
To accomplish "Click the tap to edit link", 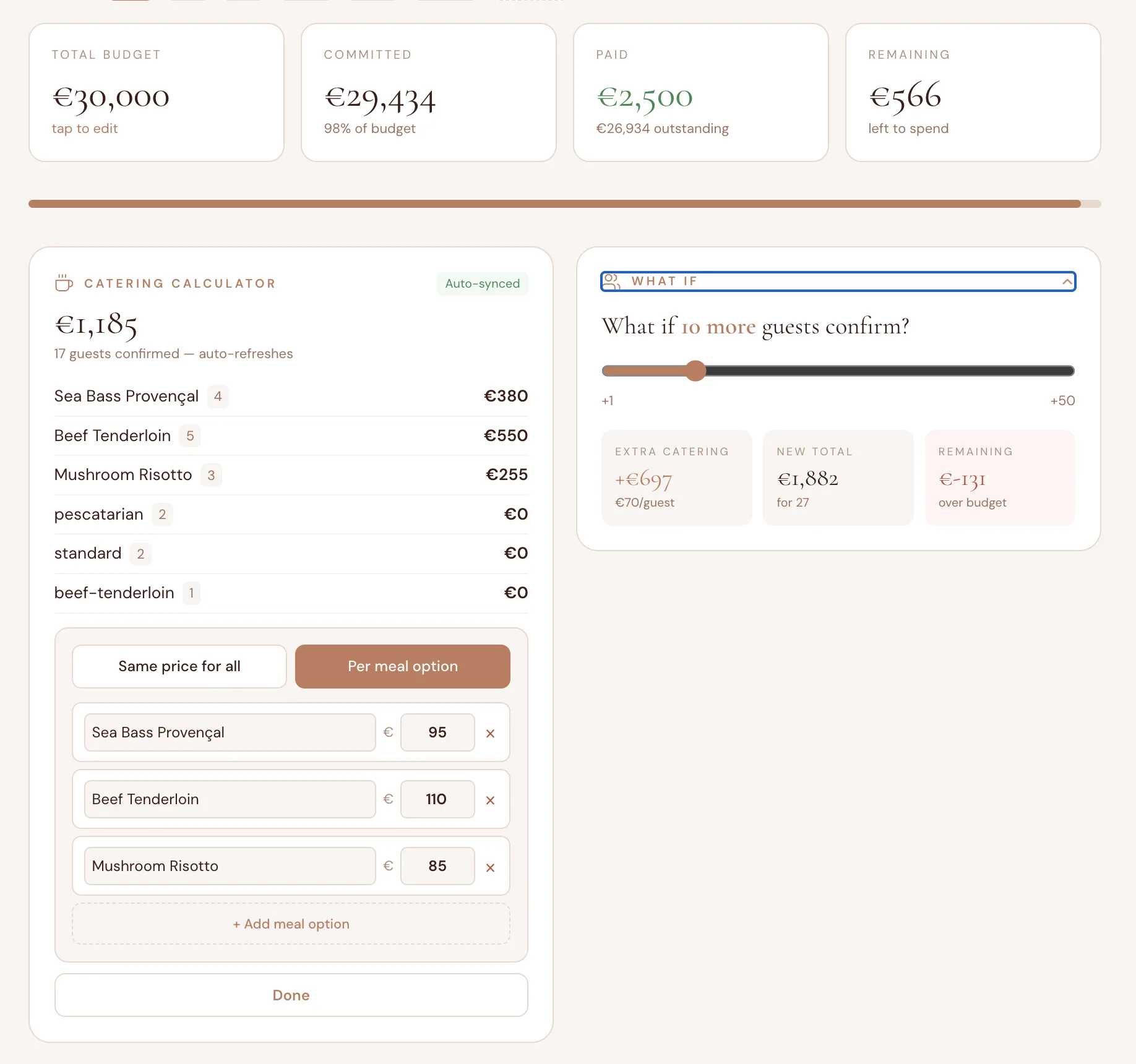I will [x=85, y=129].
